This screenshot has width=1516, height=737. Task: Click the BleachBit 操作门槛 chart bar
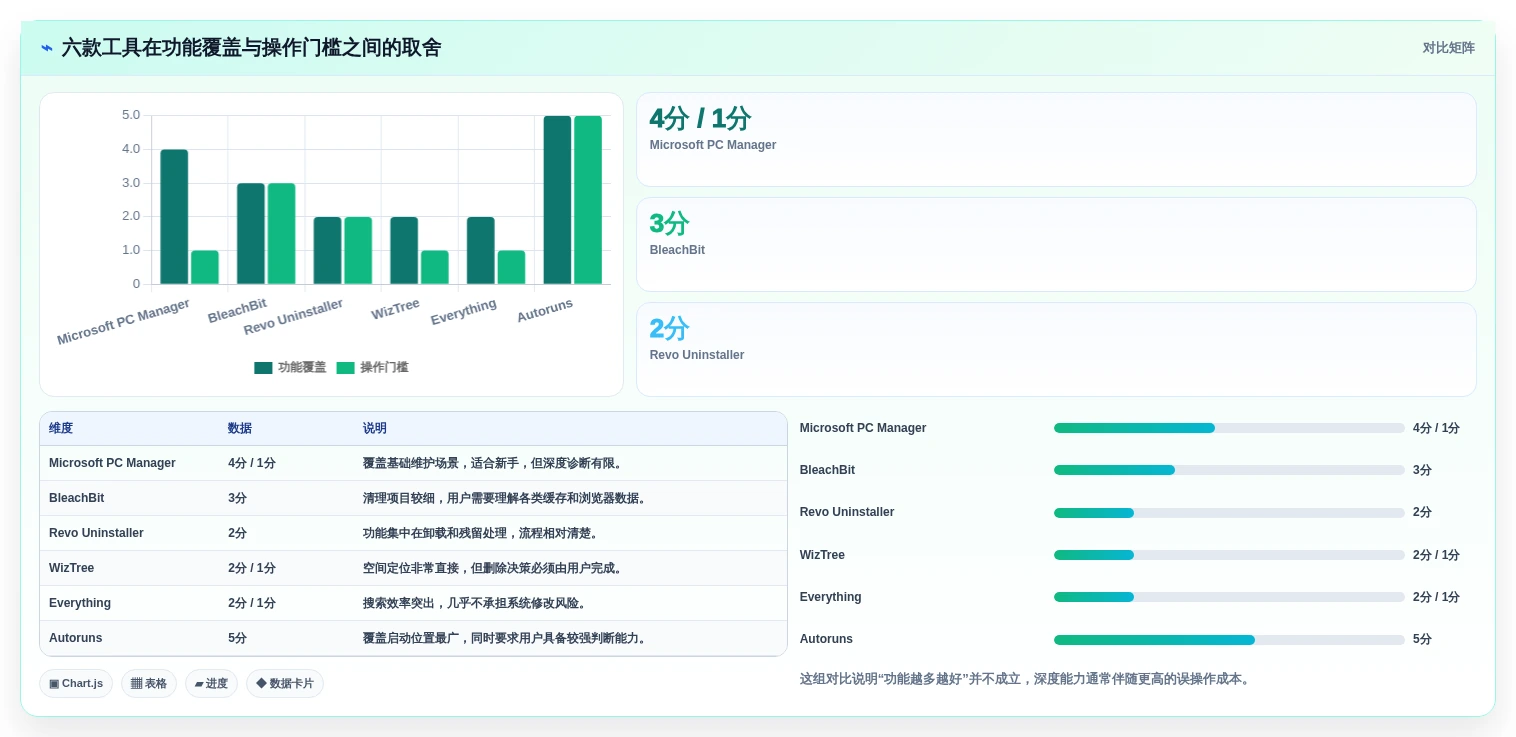(x=281, y=234)
